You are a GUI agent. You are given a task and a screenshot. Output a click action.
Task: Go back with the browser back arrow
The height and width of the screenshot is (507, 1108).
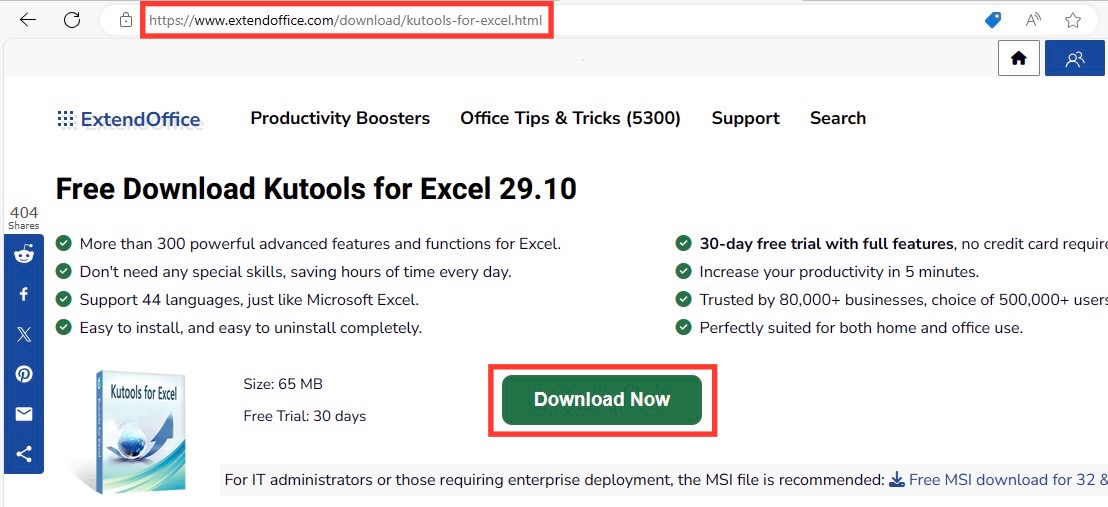(28, 21)
